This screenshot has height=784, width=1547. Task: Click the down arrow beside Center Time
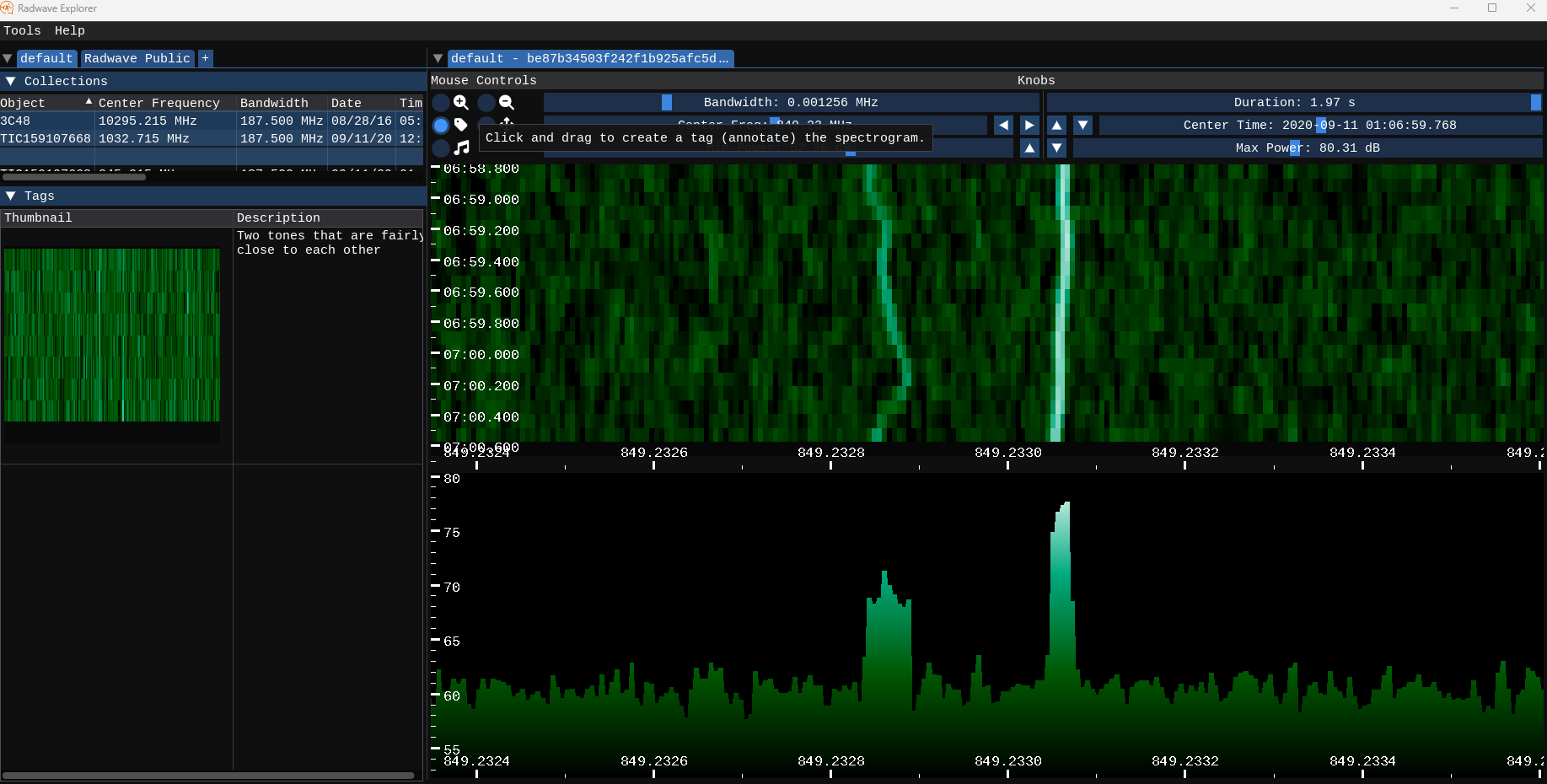1083,125
